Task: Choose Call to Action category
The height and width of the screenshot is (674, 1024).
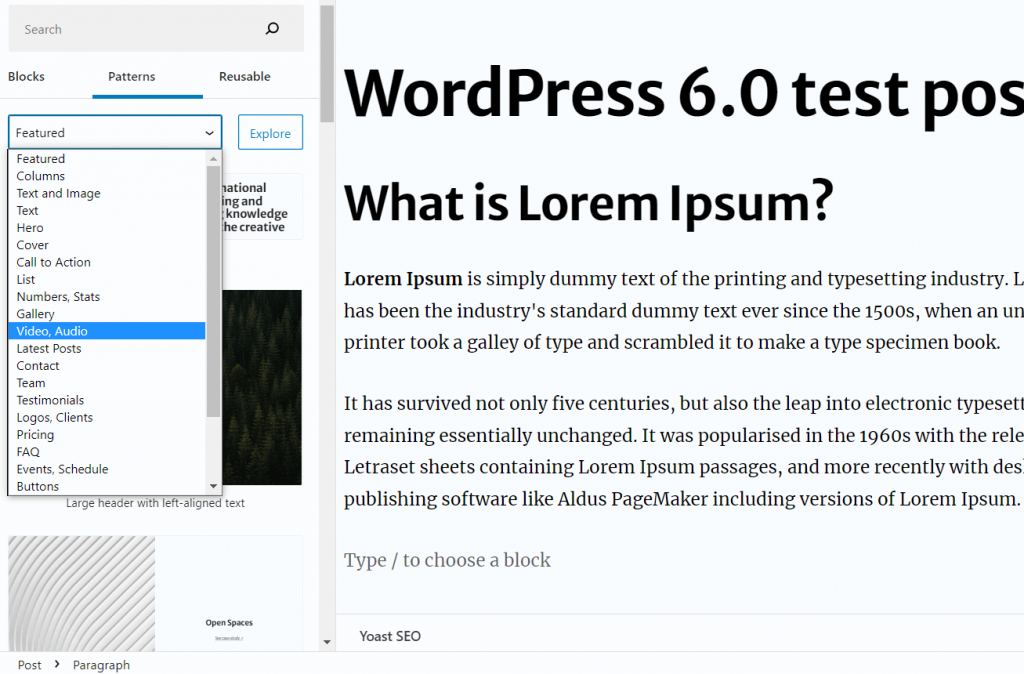Action: point(53,262)
